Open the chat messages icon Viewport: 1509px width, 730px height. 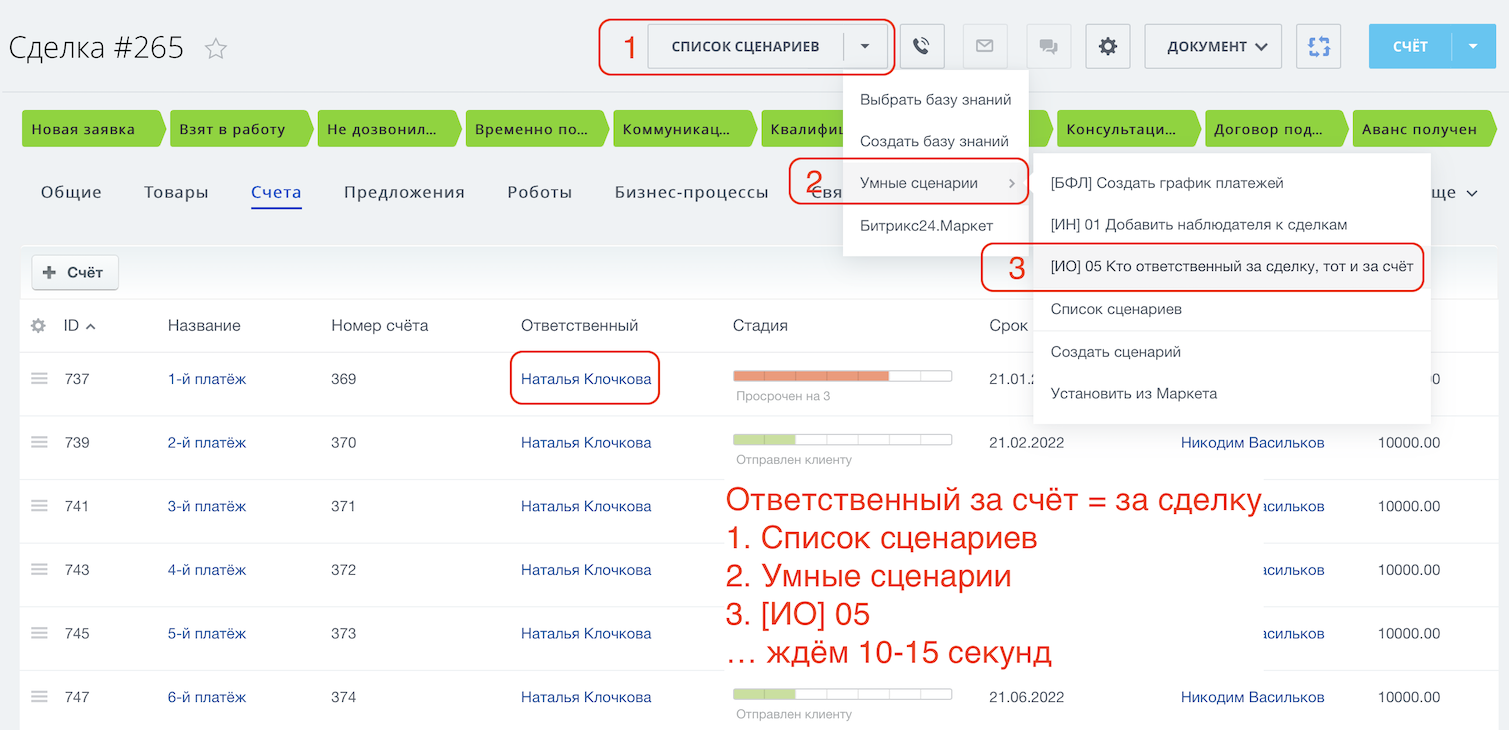click(1047, 46)
